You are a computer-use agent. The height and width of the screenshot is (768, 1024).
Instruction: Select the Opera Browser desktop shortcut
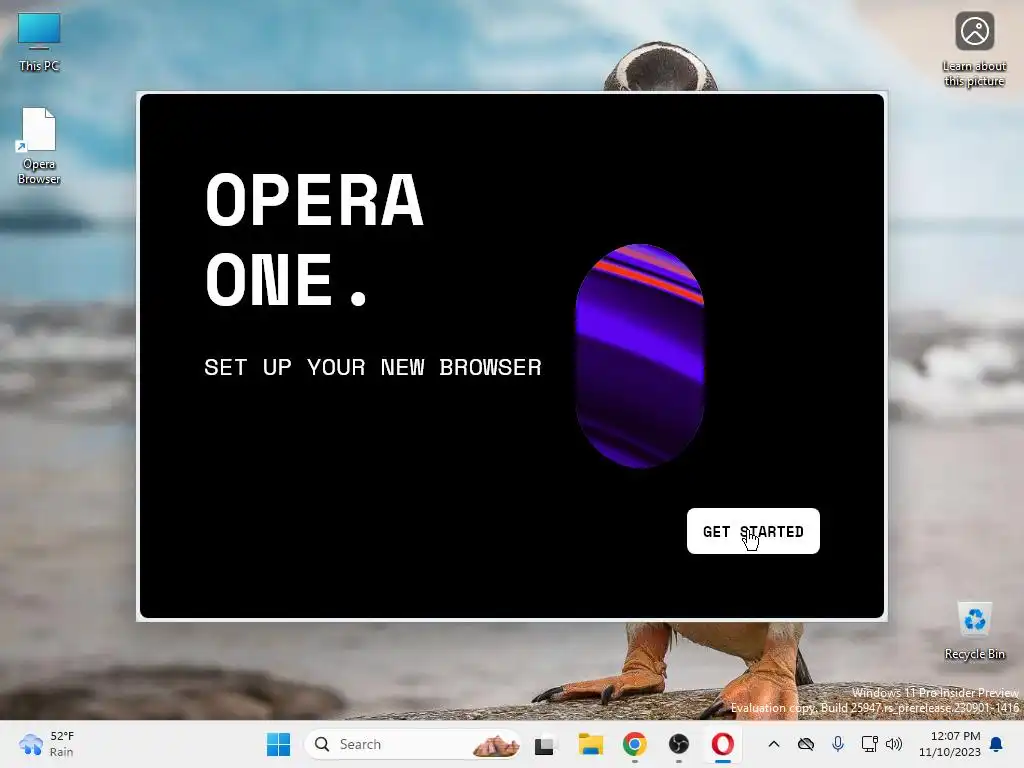tap(39, 146)
